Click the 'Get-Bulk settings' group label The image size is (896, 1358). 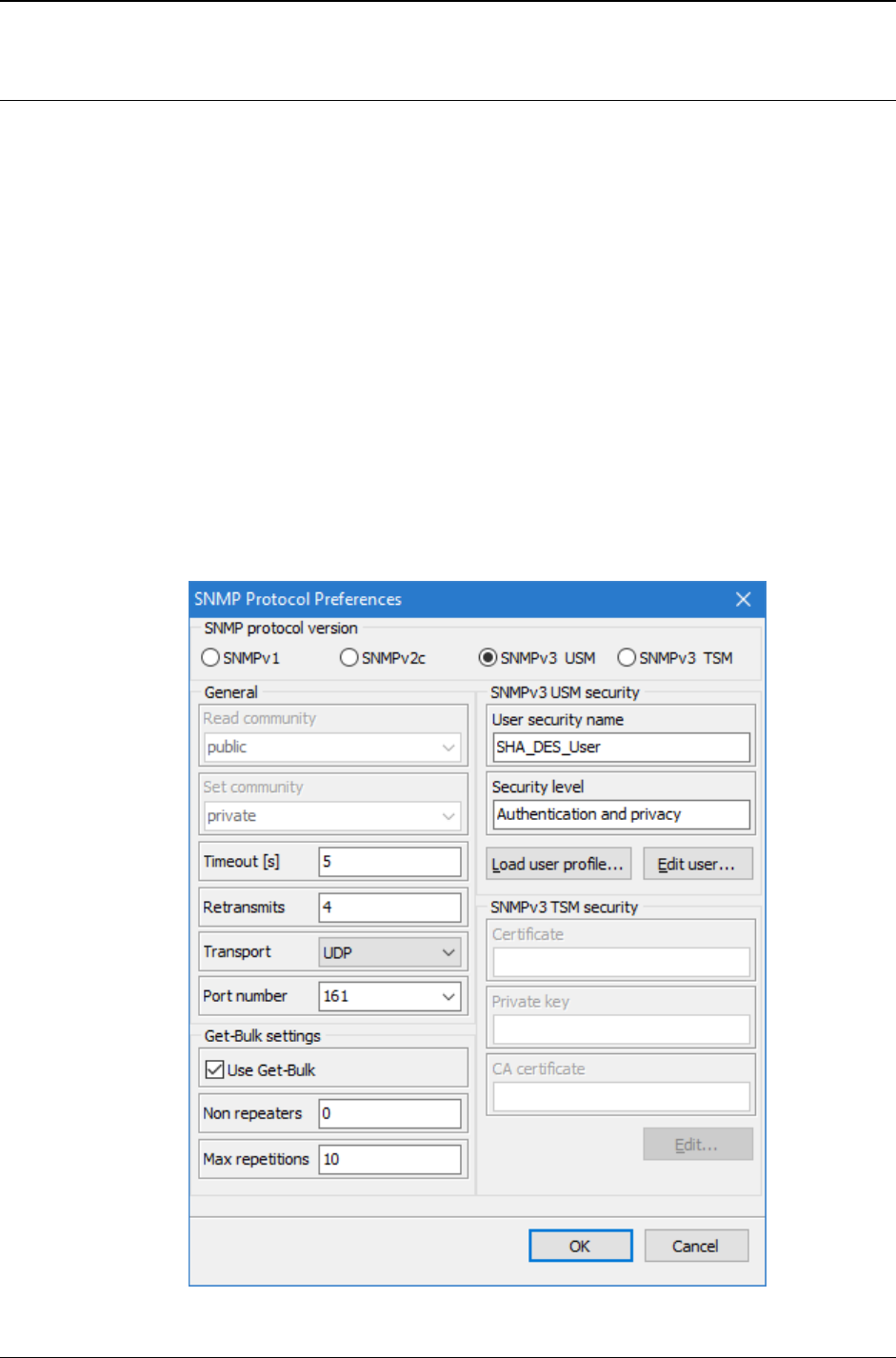point(263,1036)
